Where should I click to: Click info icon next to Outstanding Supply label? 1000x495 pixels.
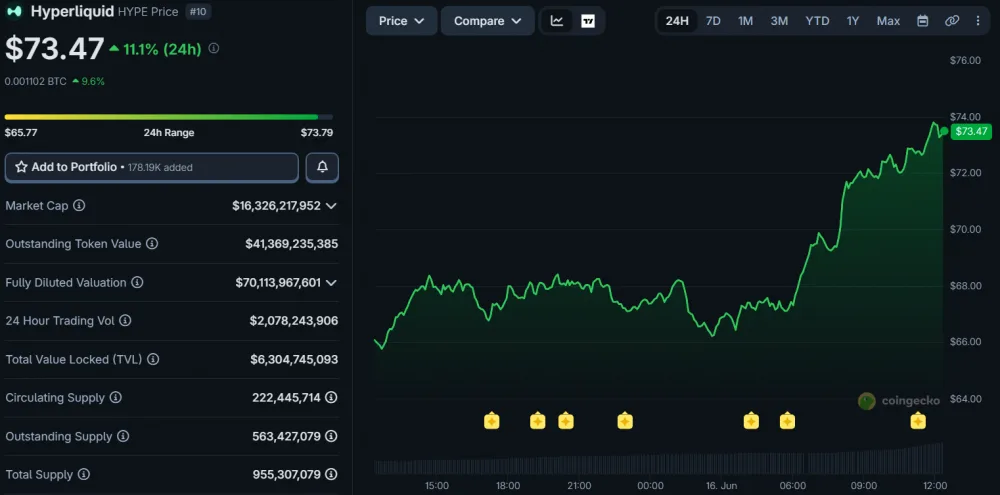(123, 436)
